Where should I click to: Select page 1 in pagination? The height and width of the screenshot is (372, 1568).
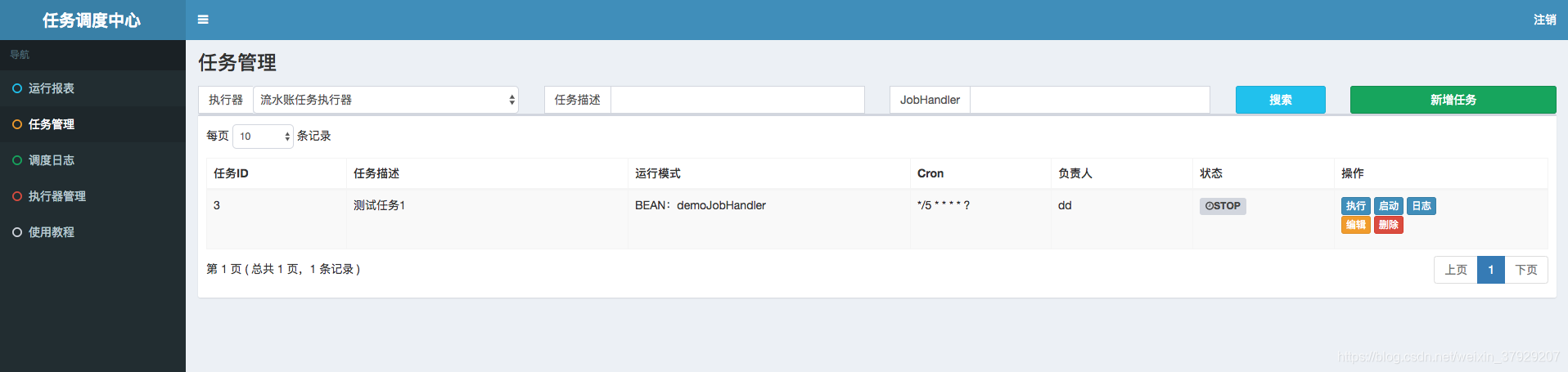[x=1490, y=270]
